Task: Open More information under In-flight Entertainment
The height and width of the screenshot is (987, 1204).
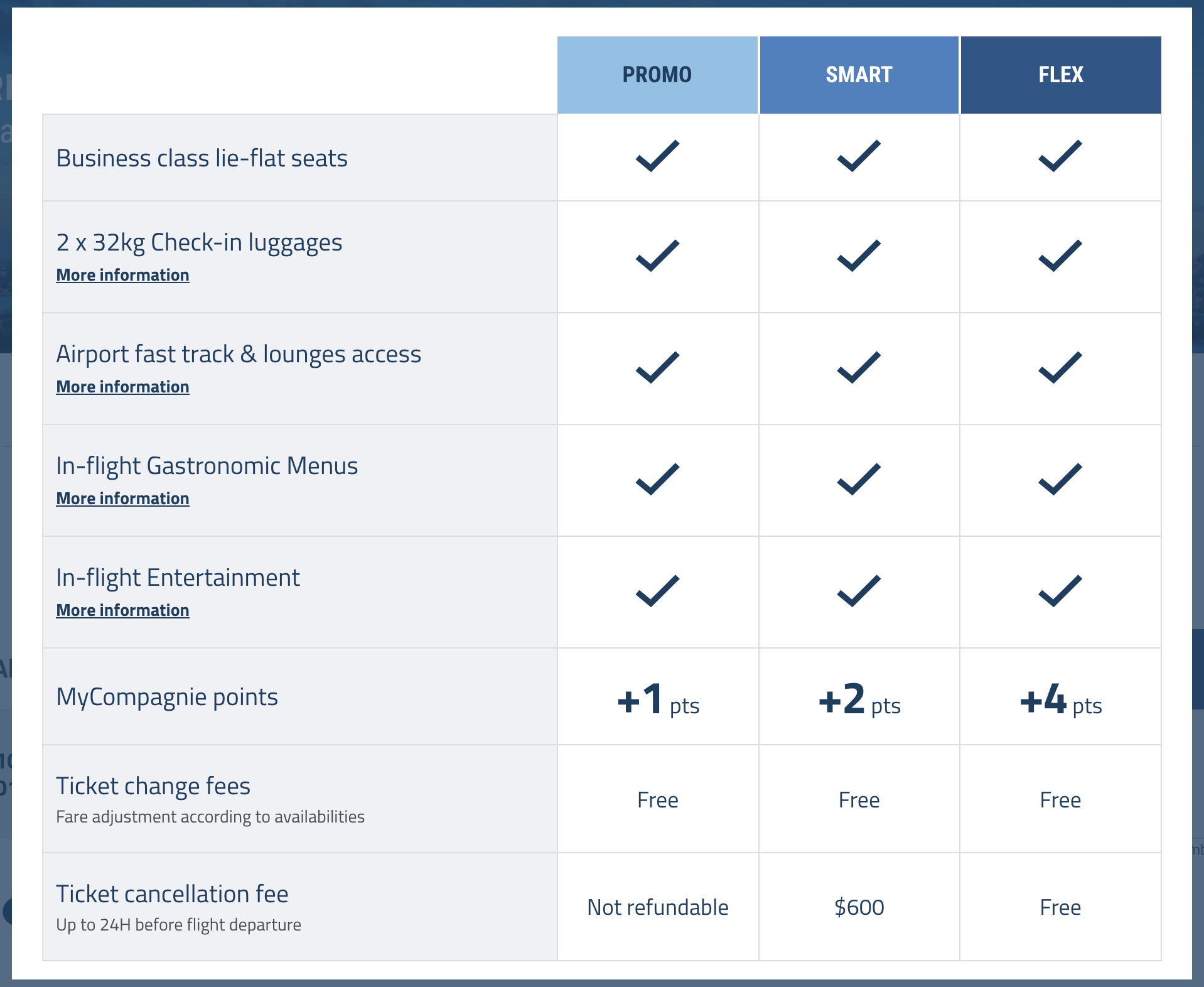Action: [x=122, y=610]
